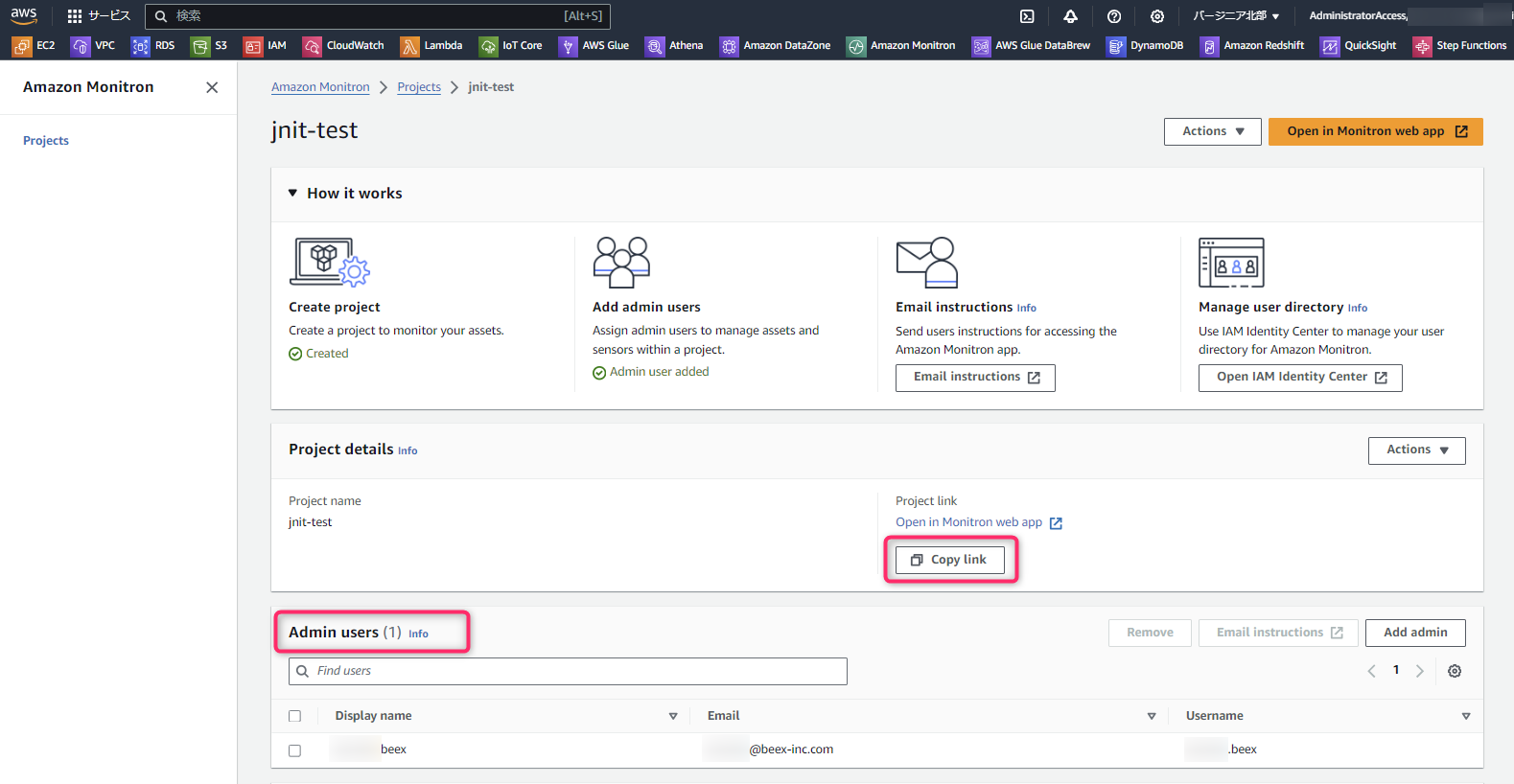Image resolution: width=1514 pixels, height=784 pixels.
Task: Open RDS shortcut in favorites bar
Action: point(153,46)
